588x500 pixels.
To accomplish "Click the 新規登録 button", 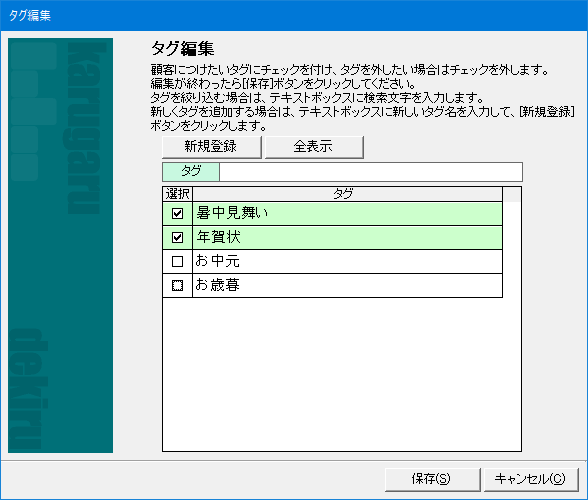I will tap(212, 147).
